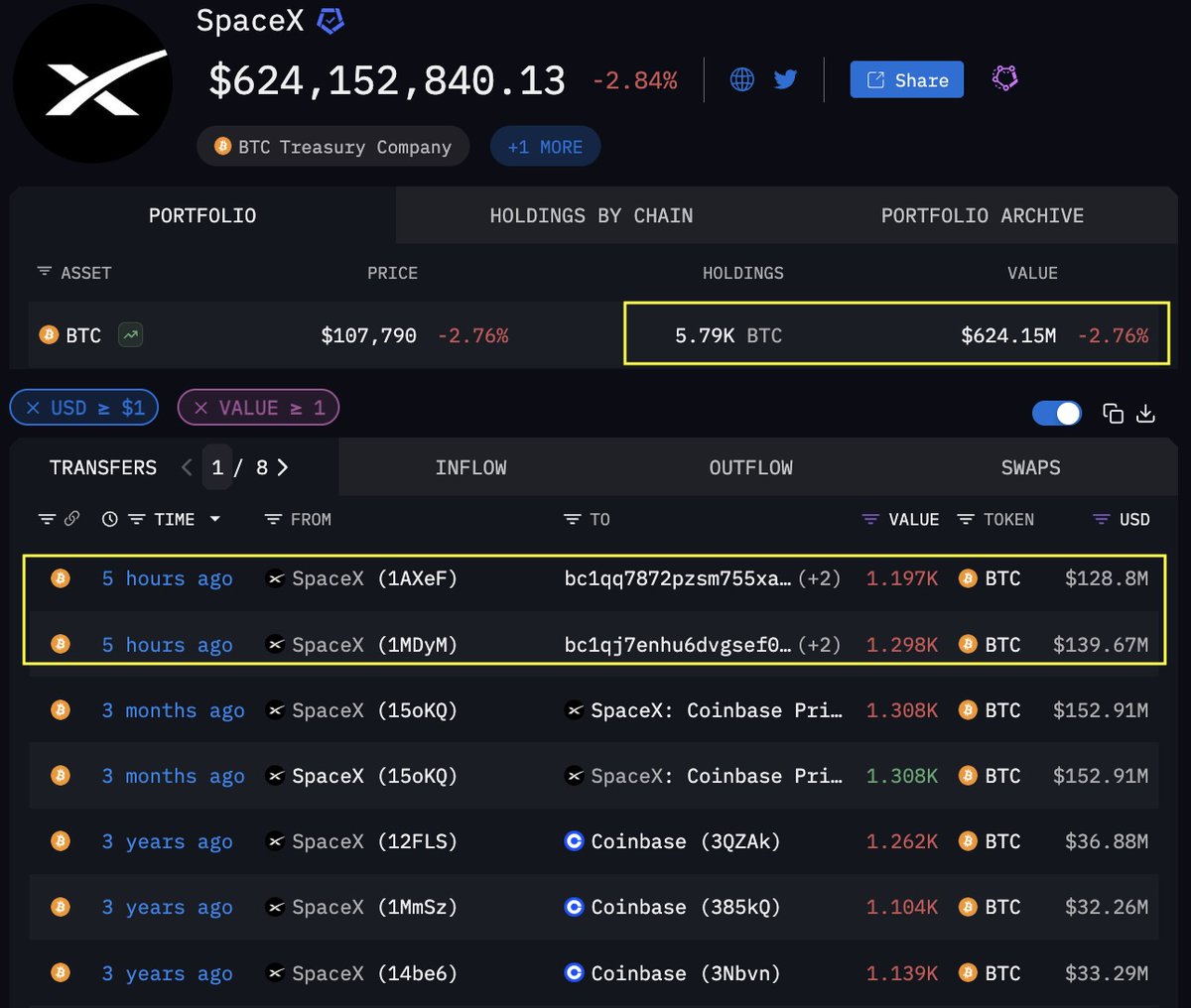
Task: Open the USD column filter
Action: (1101, 519)
